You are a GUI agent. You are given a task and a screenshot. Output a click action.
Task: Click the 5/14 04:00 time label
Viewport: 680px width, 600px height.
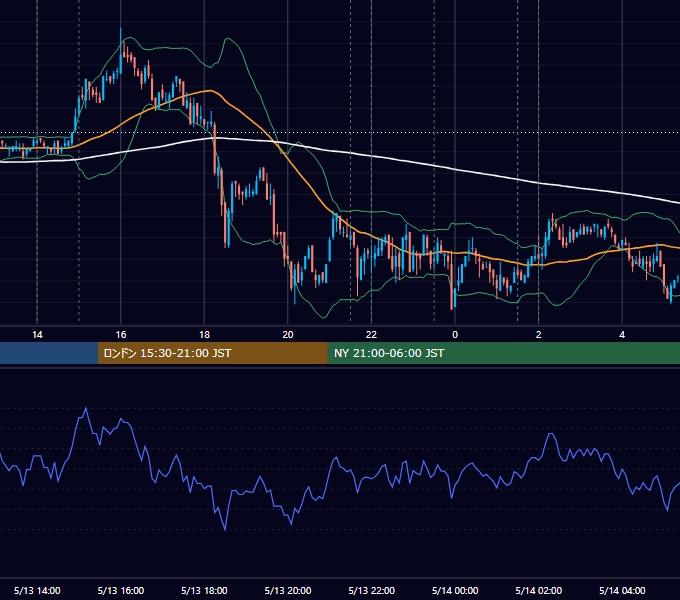click(x=622, y=590)
